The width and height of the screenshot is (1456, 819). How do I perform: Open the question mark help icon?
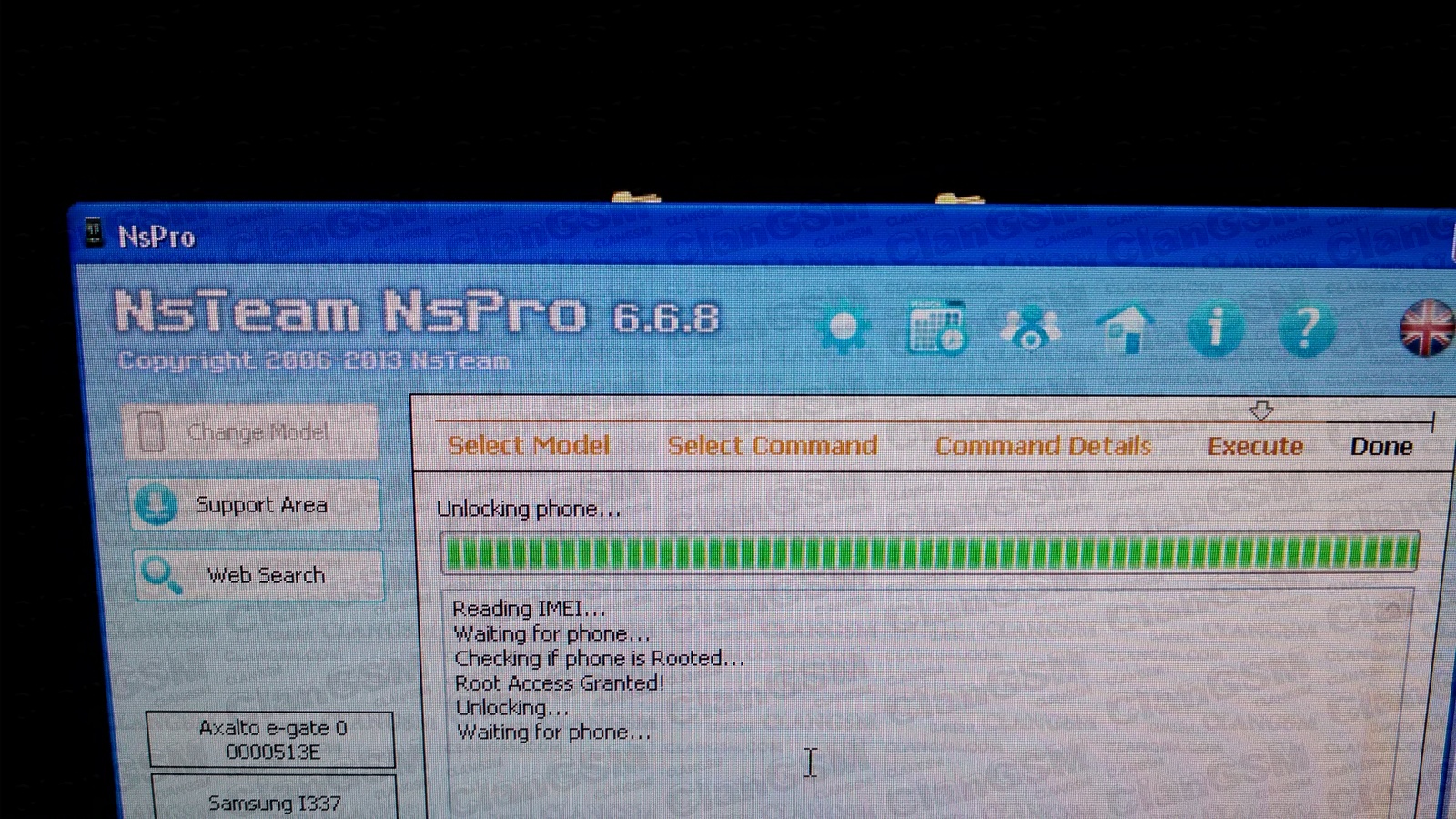(1307, 329)
